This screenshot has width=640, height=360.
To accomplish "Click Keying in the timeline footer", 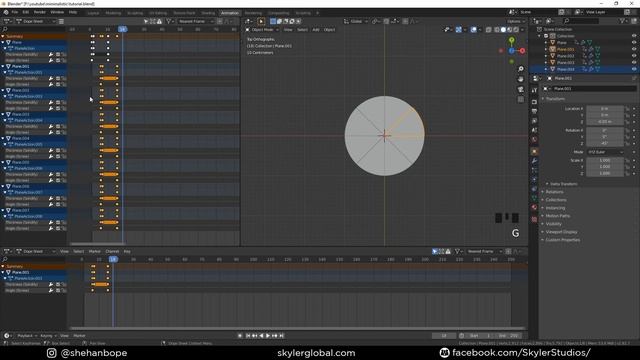I will [x=48, y=336].
